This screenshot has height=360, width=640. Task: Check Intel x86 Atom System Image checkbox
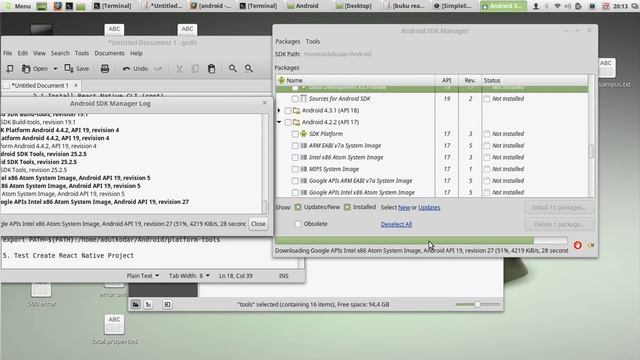(295, 157)
